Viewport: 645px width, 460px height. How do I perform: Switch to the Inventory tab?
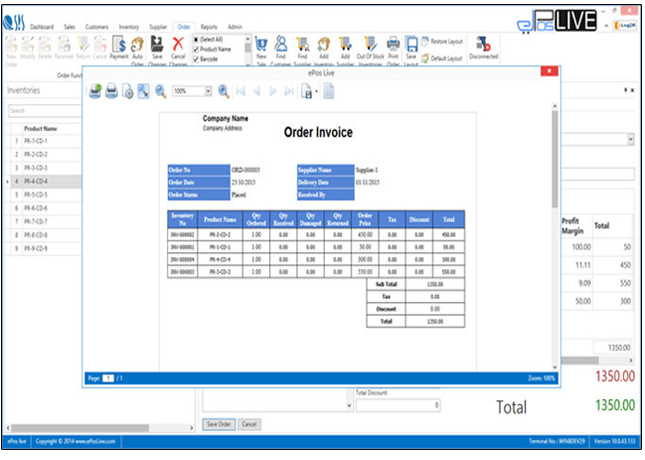pyautogui.click(x=128, y=27)
